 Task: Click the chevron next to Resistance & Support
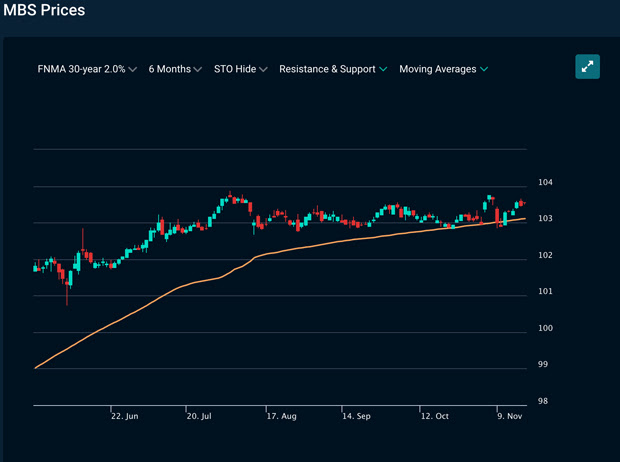[384, 69]
